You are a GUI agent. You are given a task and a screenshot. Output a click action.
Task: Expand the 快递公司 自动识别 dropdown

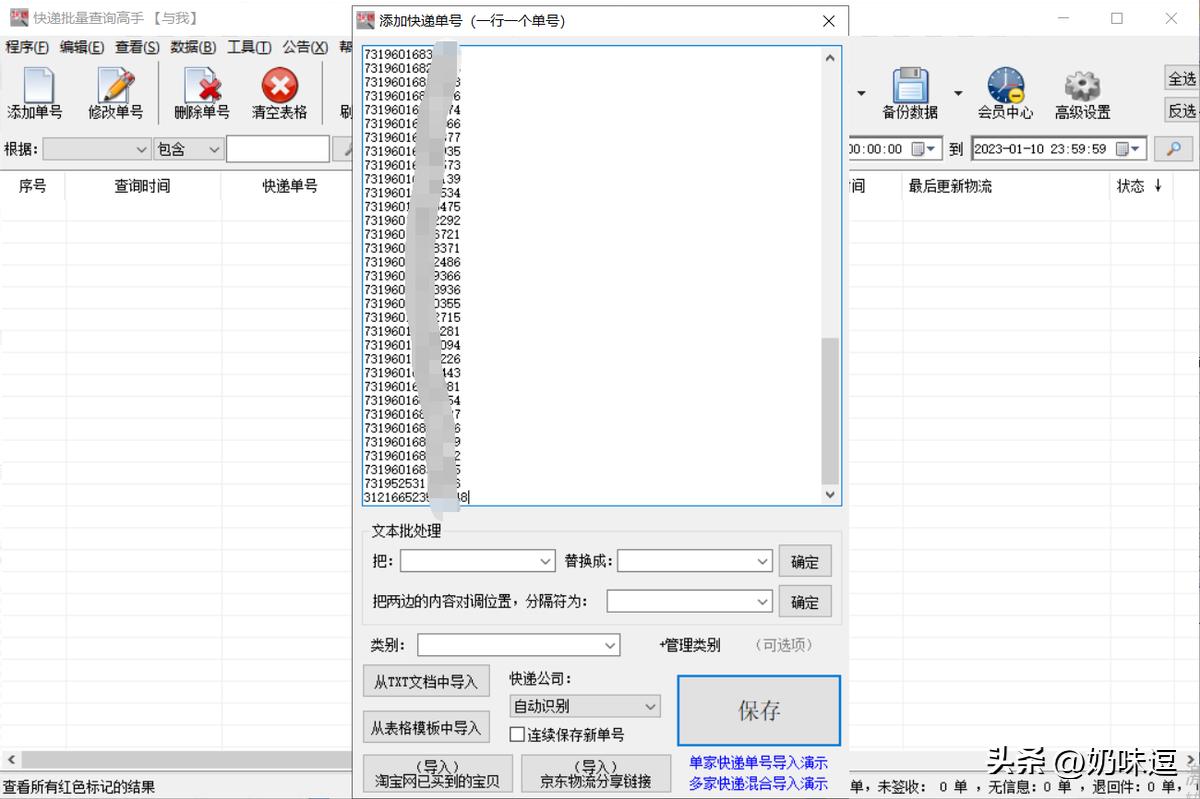click(x=650, y=706)
